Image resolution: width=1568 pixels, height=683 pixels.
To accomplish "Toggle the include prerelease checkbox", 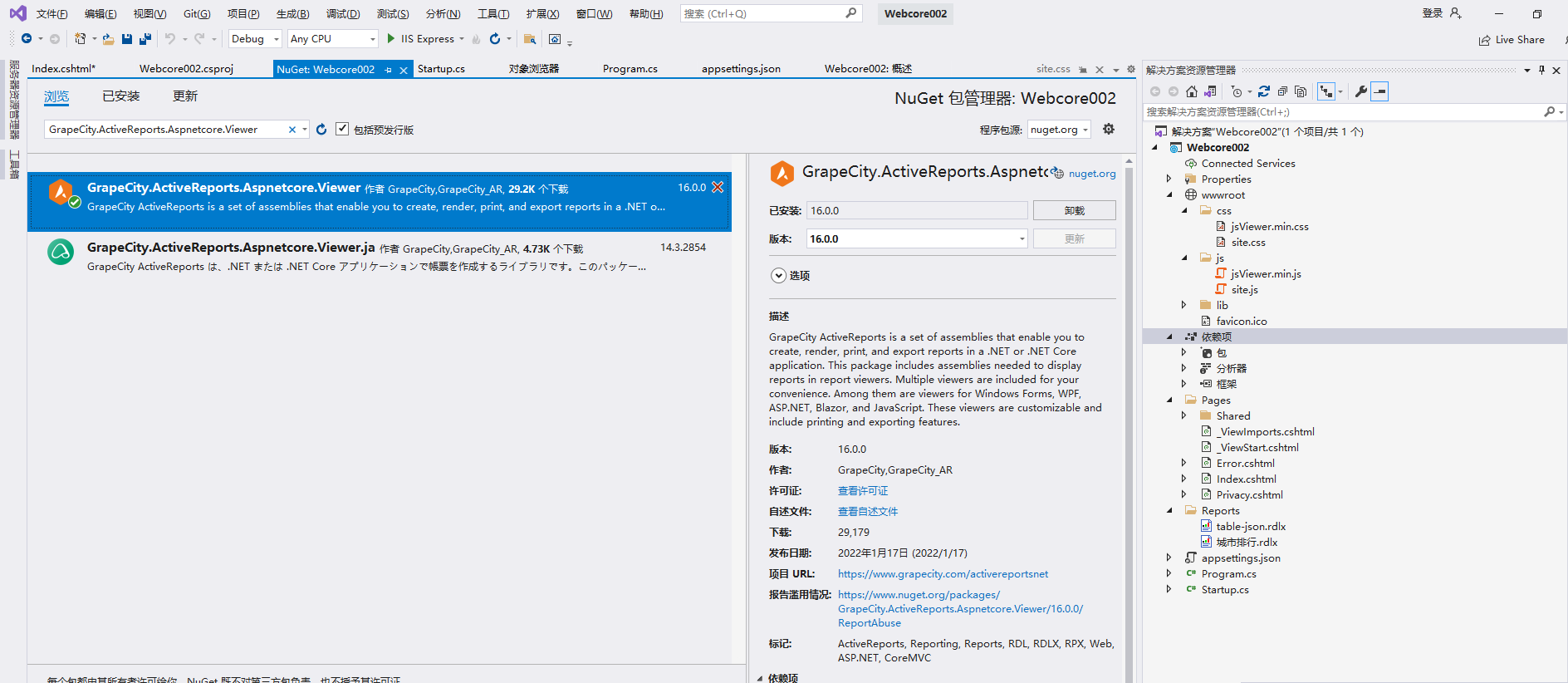I will pos(342,129).
